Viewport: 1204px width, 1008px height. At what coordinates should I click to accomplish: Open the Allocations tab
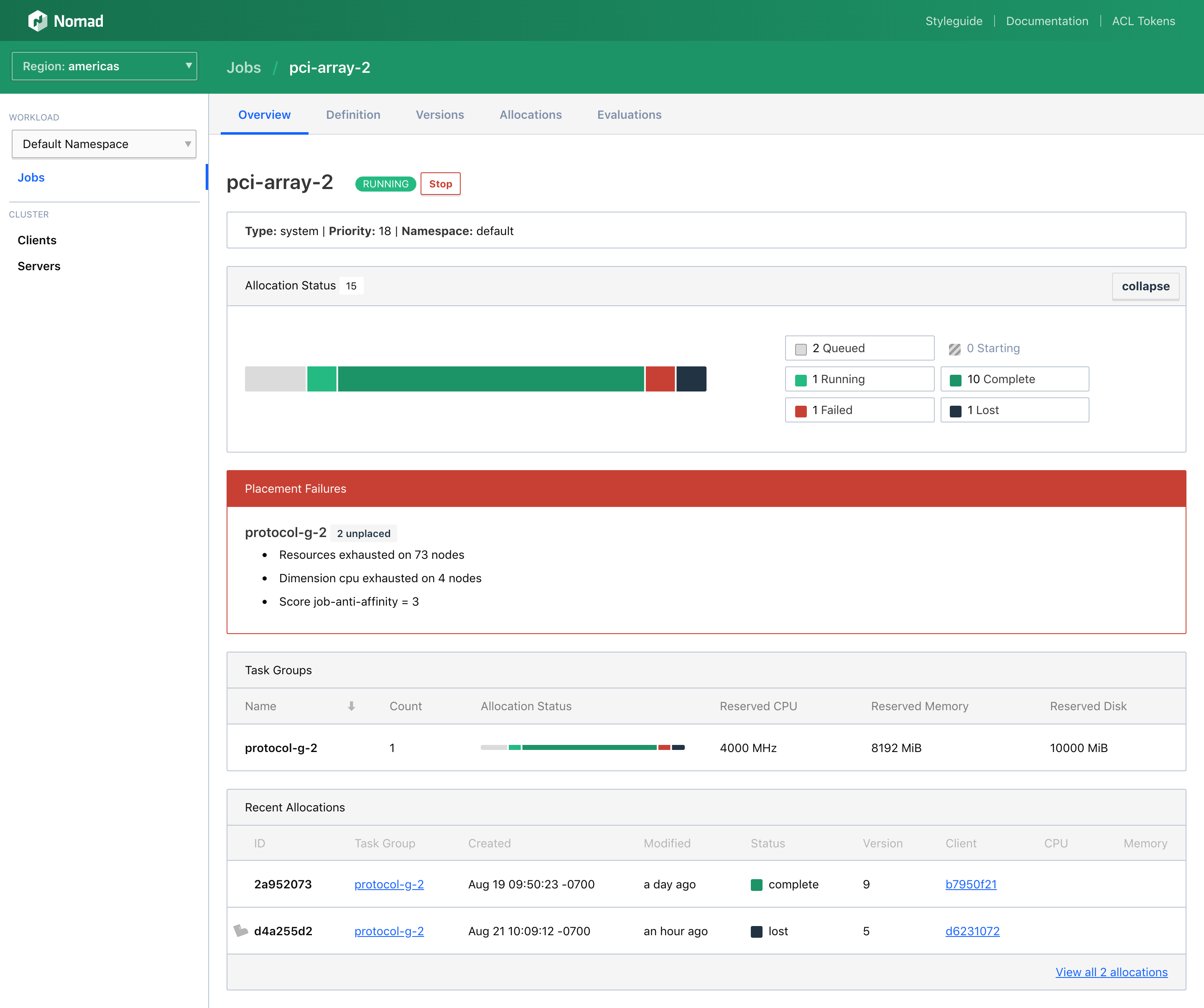coord(531,115)
